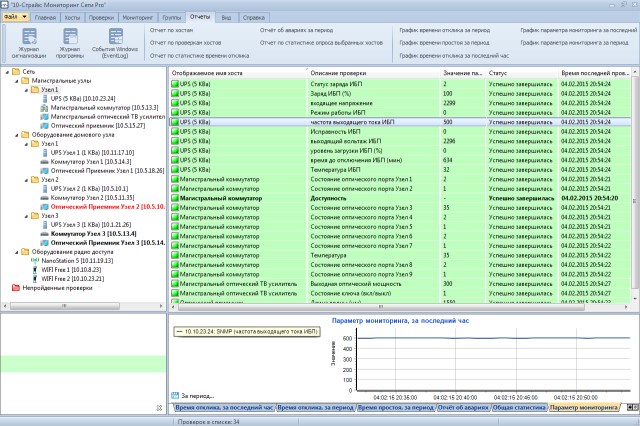The width and height of the screenshot is (640, 426).
Task: Sort by Отображаемое имя хоста column header
Action: (238, 73)
